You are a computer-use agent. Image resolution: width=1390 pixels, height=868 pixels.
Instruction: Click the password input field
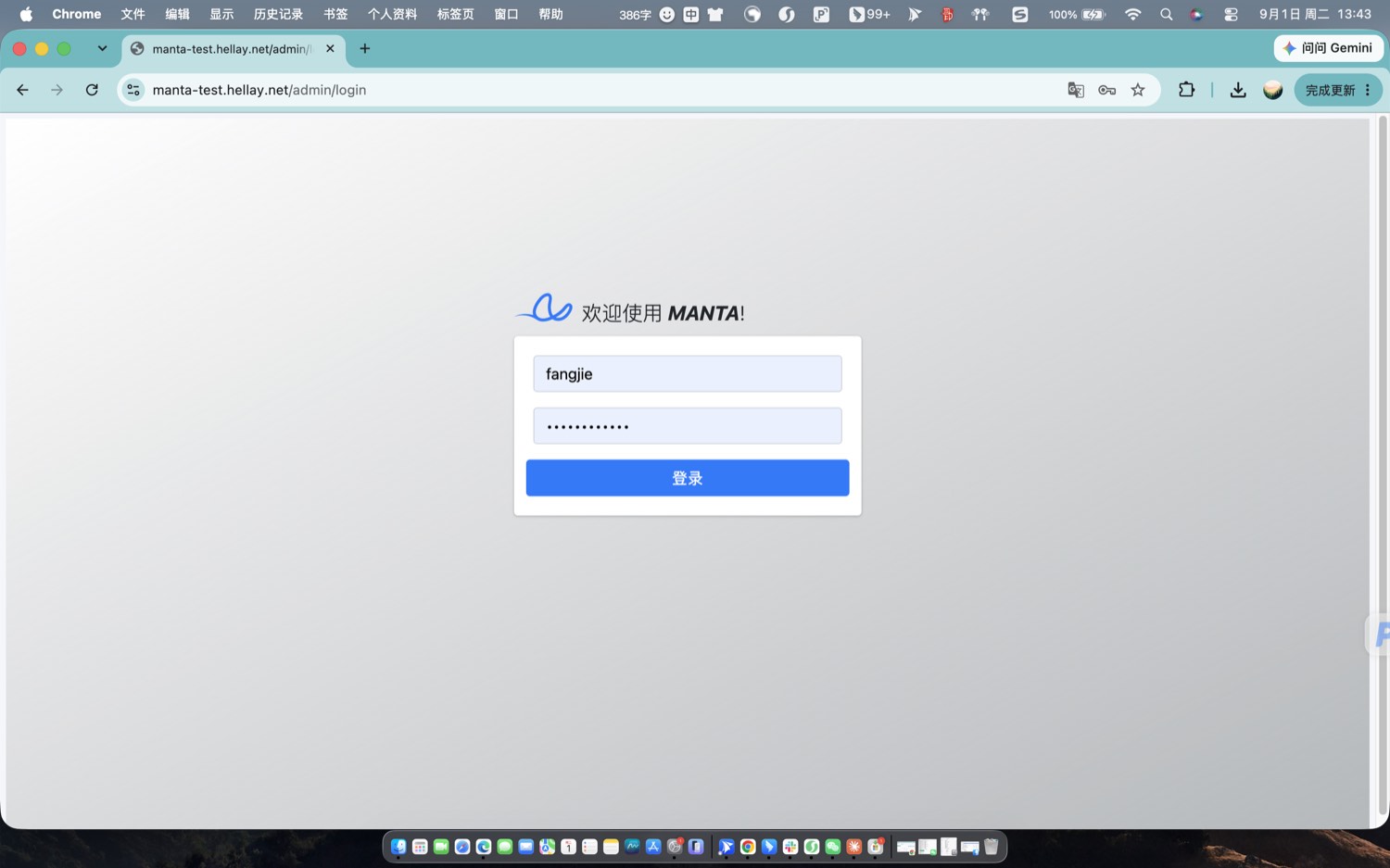click(x=688, y=426)
